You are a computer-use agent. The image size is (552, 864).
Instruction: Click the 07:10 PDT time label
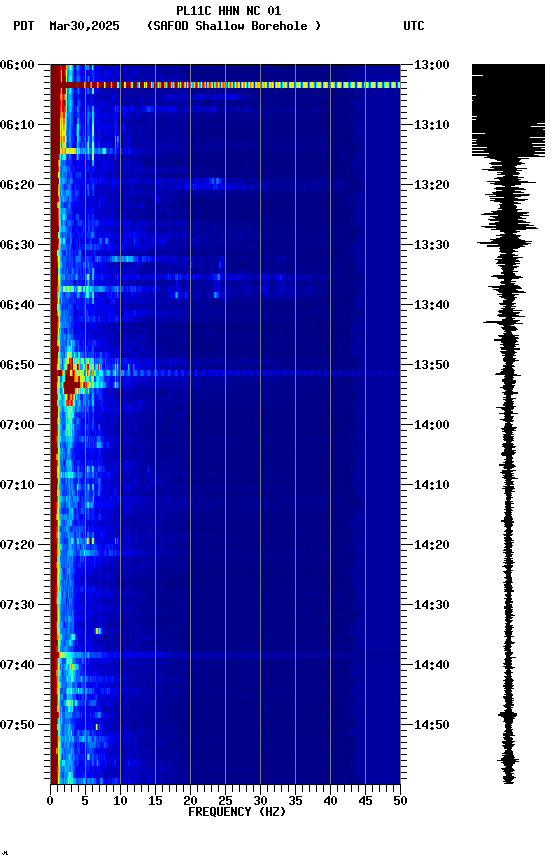tap(17, 485)
